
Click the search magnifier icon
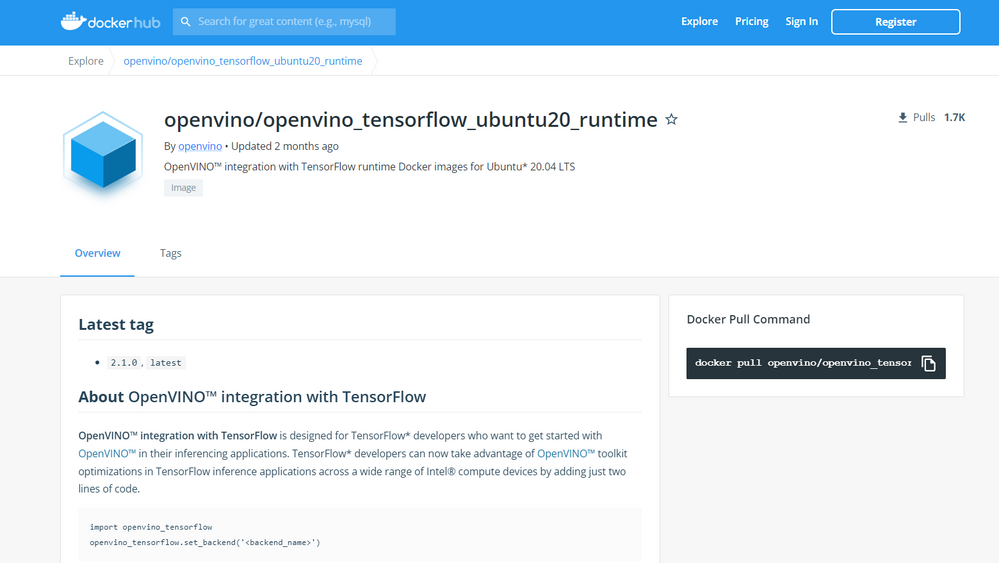point(185,22)
